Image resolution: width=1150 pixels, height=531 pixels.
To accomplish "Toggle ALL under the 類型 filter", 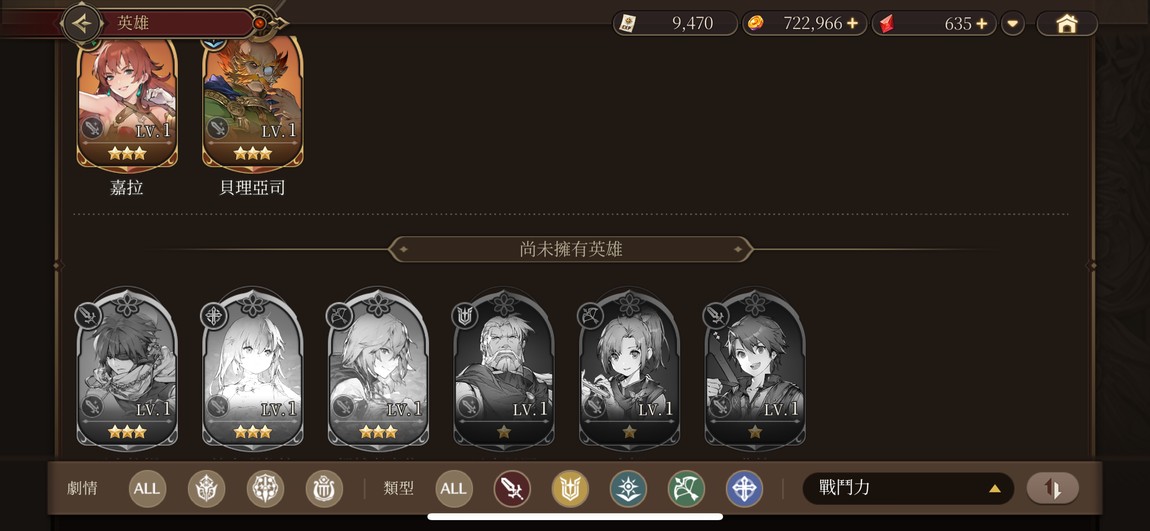I will pos(454,489).
